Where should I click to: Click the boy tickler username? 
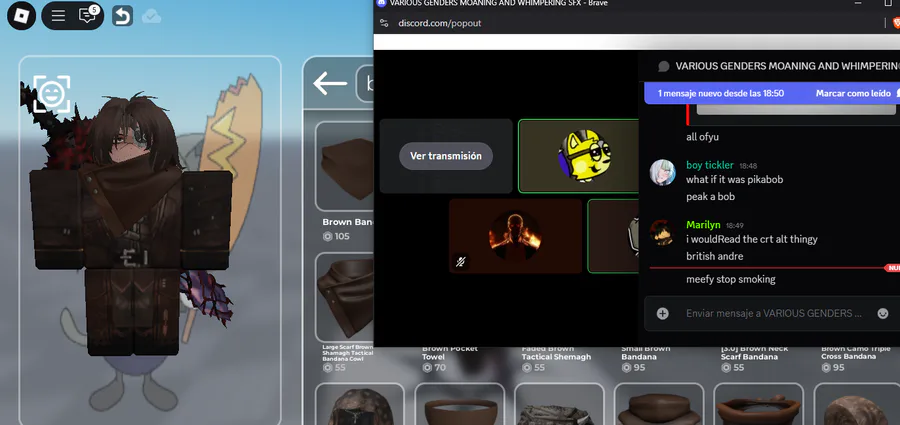click(x=709, y=165)
